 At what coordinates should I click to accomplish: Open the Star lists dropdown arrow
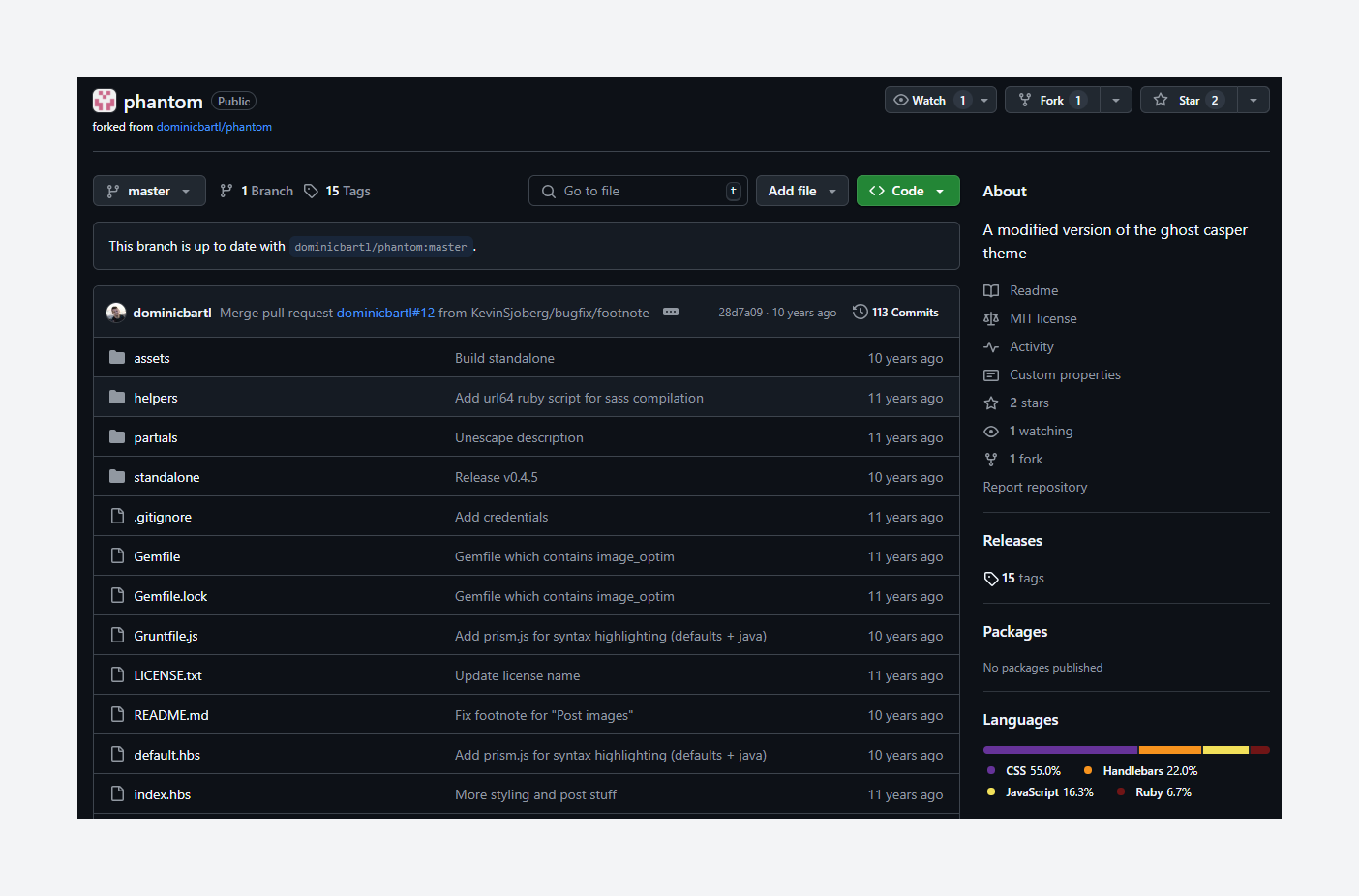tap(1253, 100)
